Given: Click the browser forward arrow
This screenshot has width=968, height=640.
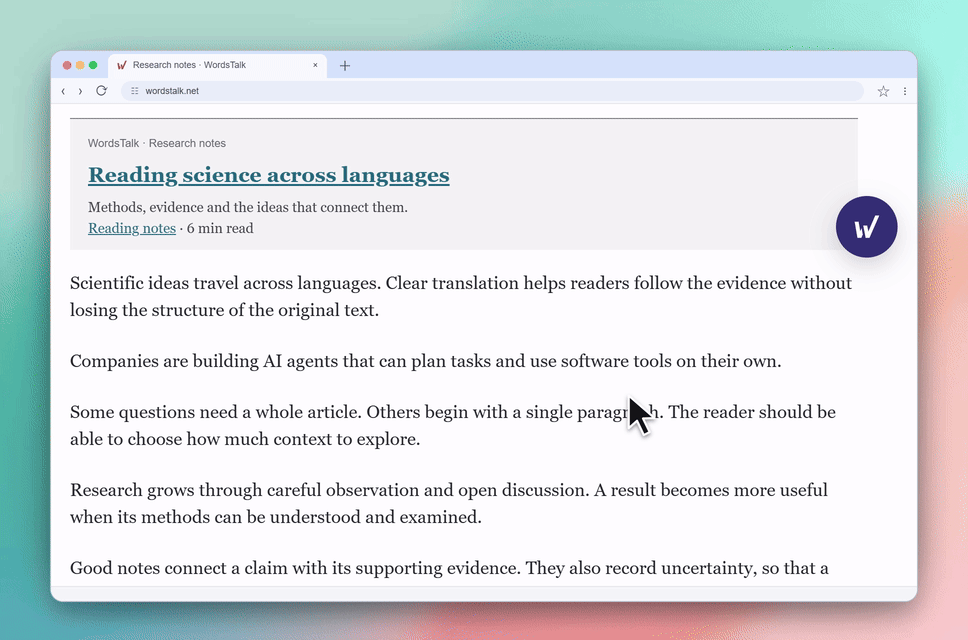Looking at the screenshot, I should click(80, 91).
